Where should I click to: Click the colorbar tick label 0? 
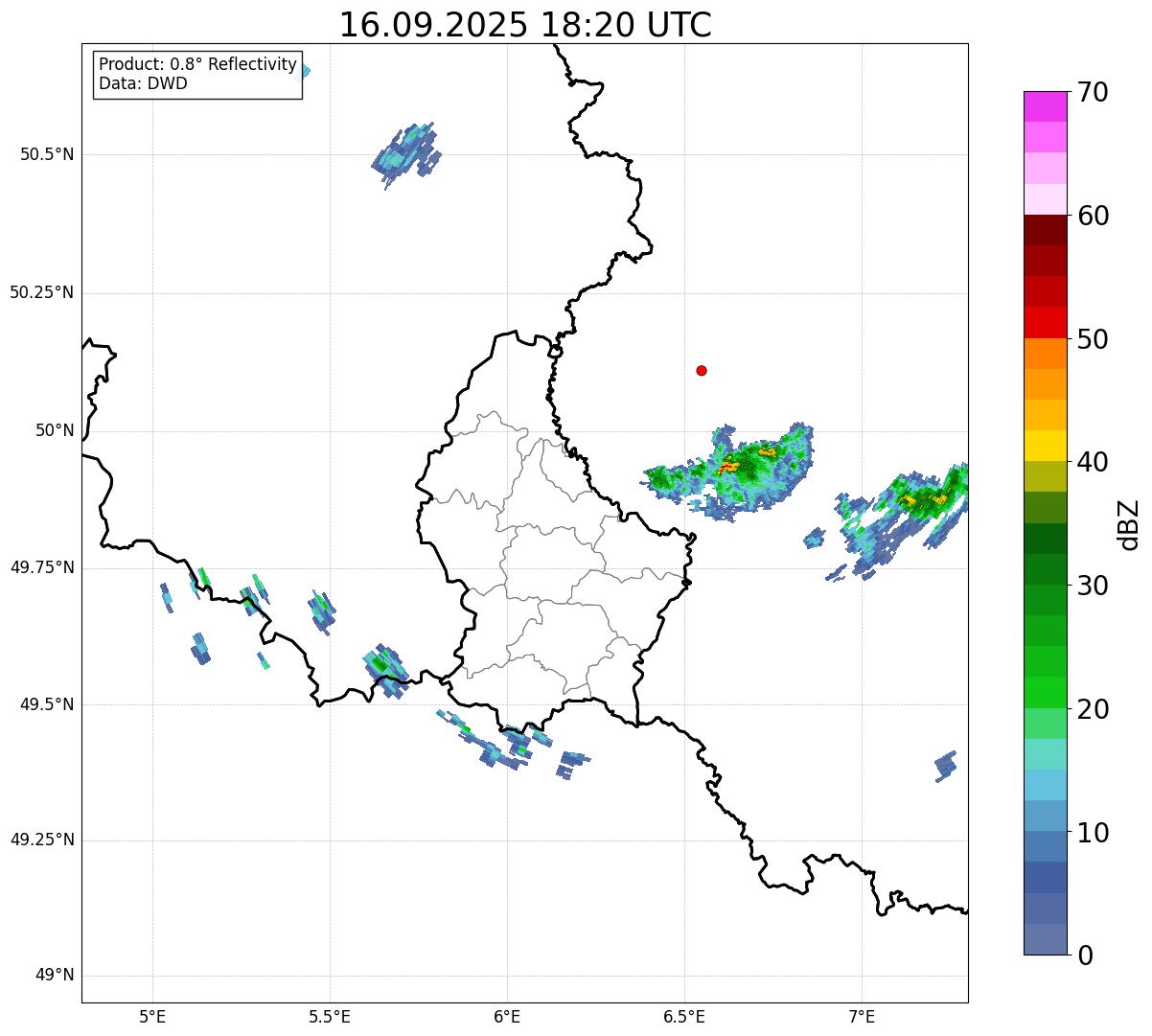1085,955
